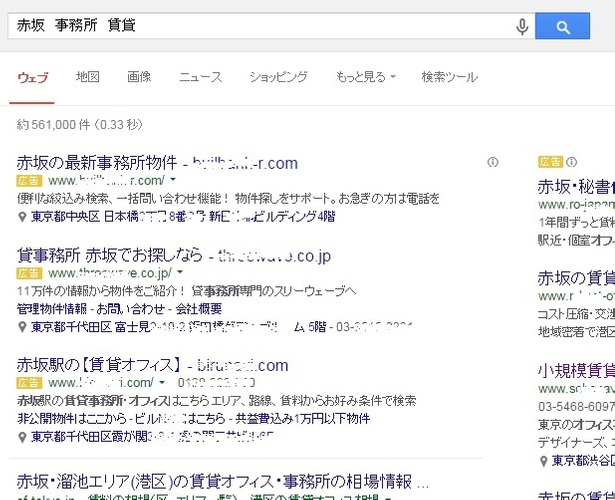Open the 管理物件情報 sitelink
This screenshot has height=500, width=615.
(x=52, y=308)
